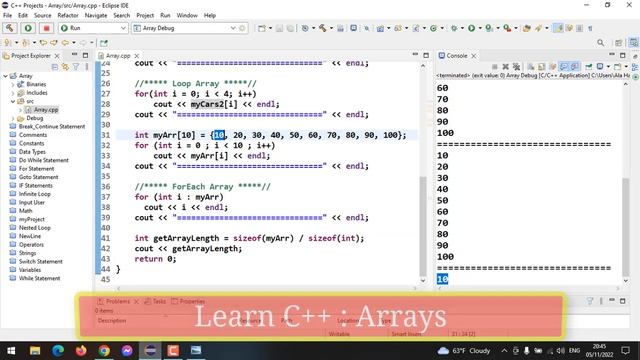The image size is (640, 360).
Task: Collapse the src folder node
Action: [13, 101]
